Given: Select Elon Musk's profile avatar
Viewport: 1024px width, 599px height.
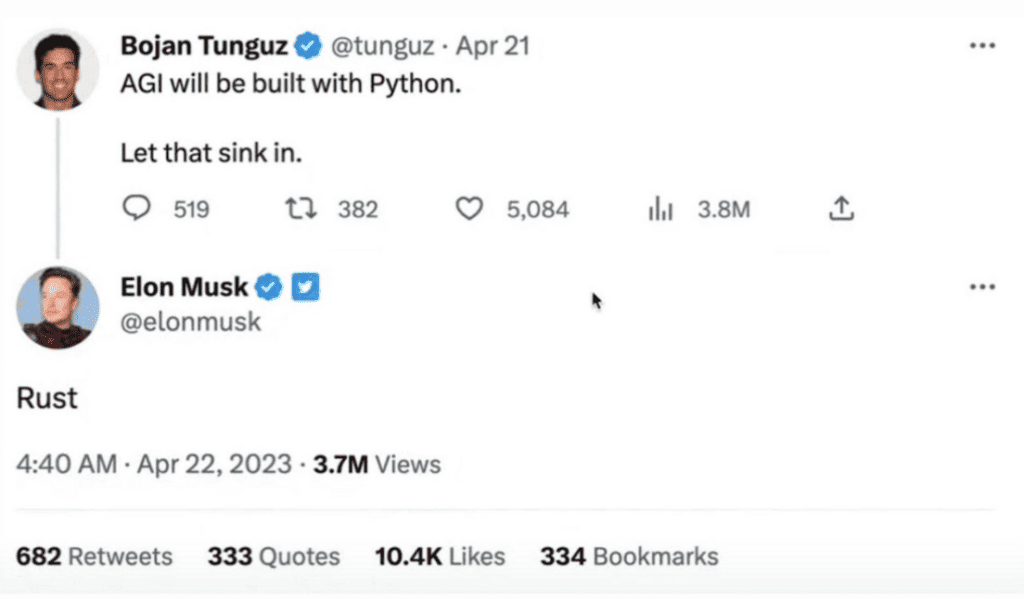Looking at the screenshot, I should [x=57, y=309].
